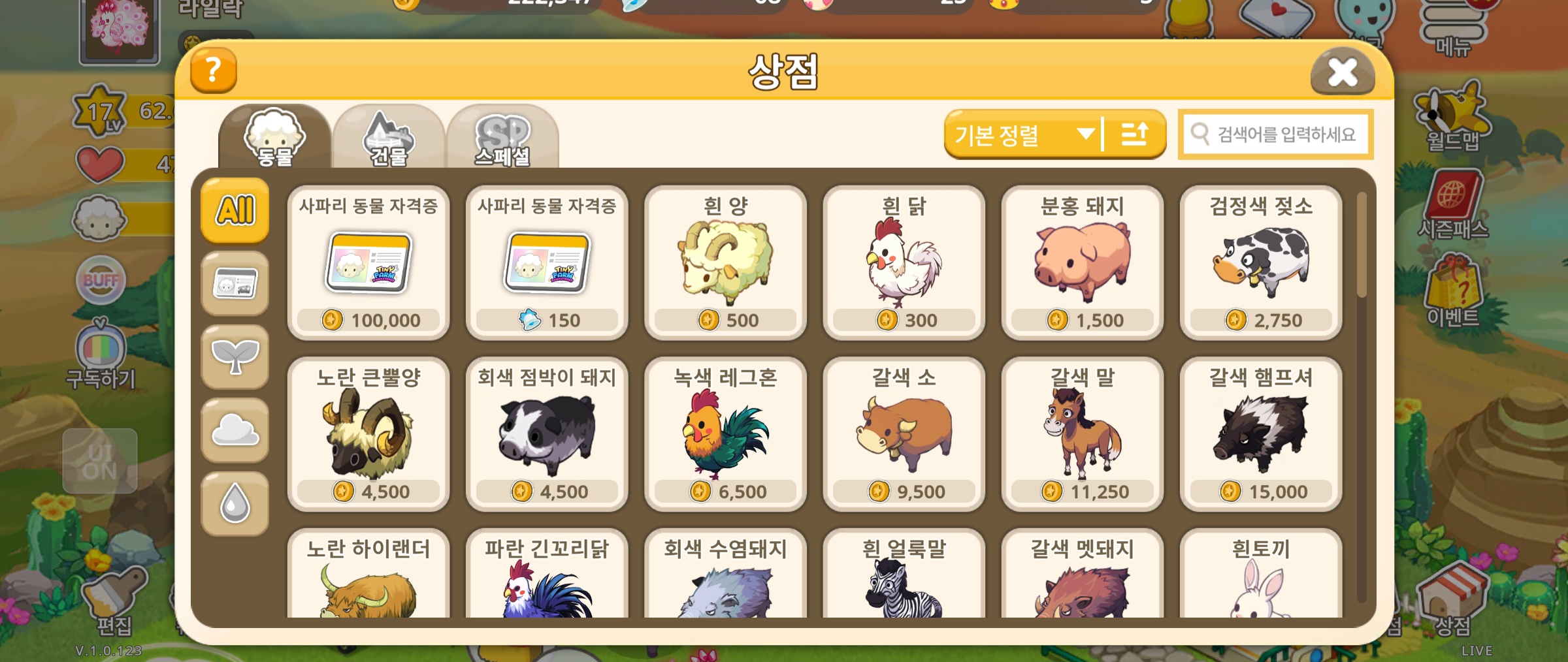Toggle ascending/descending sort order button
1568x662 pixels.
click(1135, 134)
